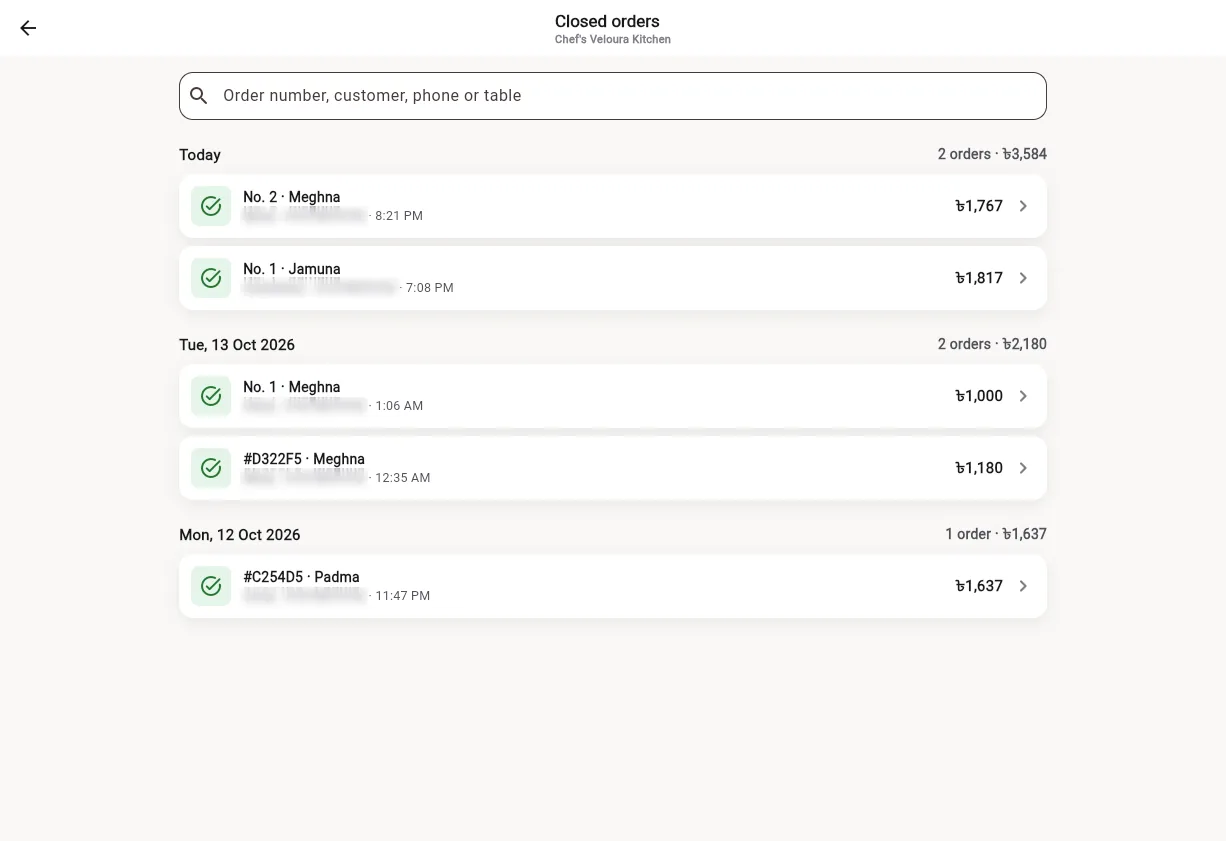1226x841 pixels.
Task: Focus the order number search field
Action: coord(613,96)
